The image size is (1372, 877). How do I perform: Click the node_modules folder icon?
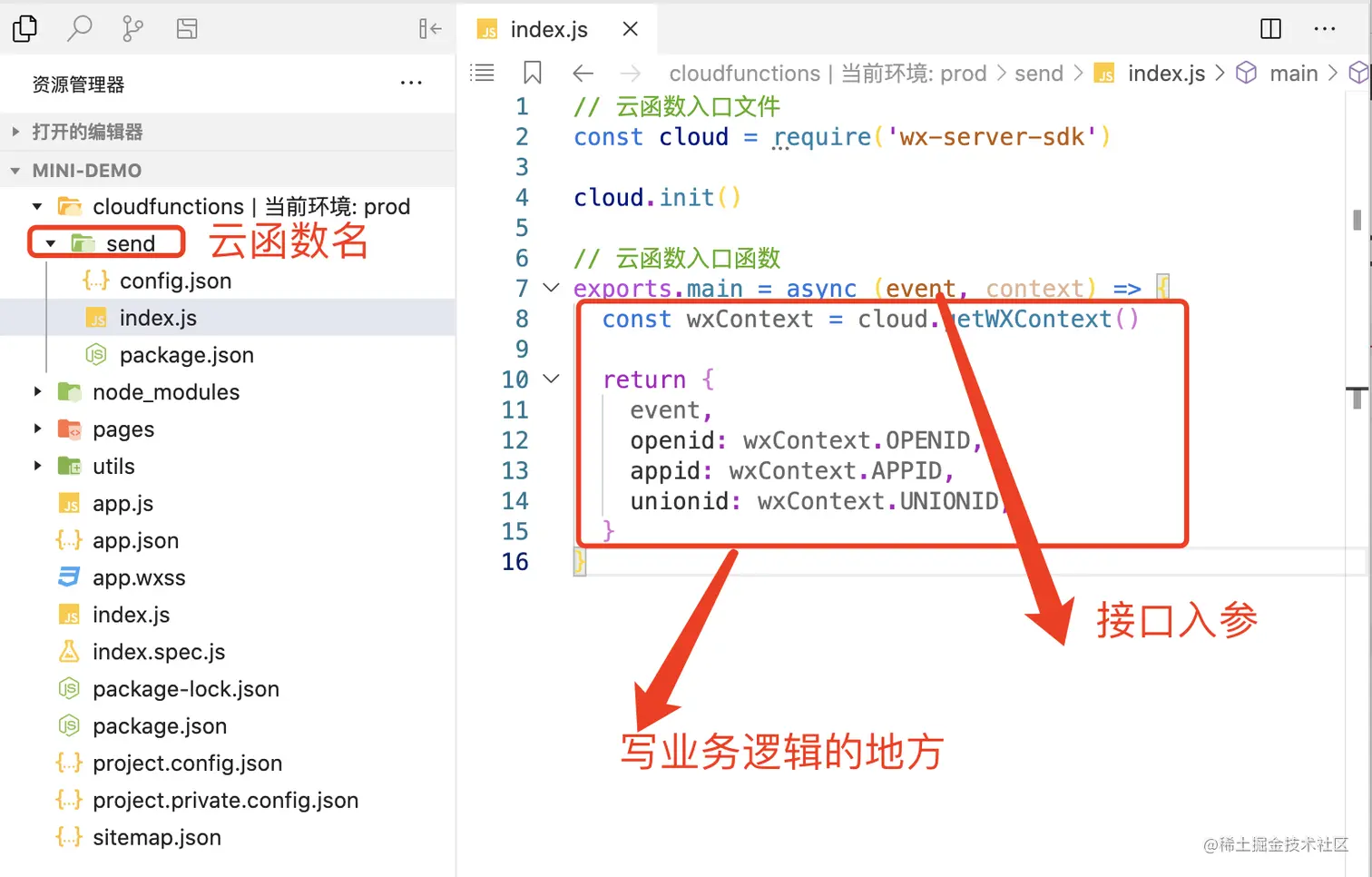tap(70, 391)
